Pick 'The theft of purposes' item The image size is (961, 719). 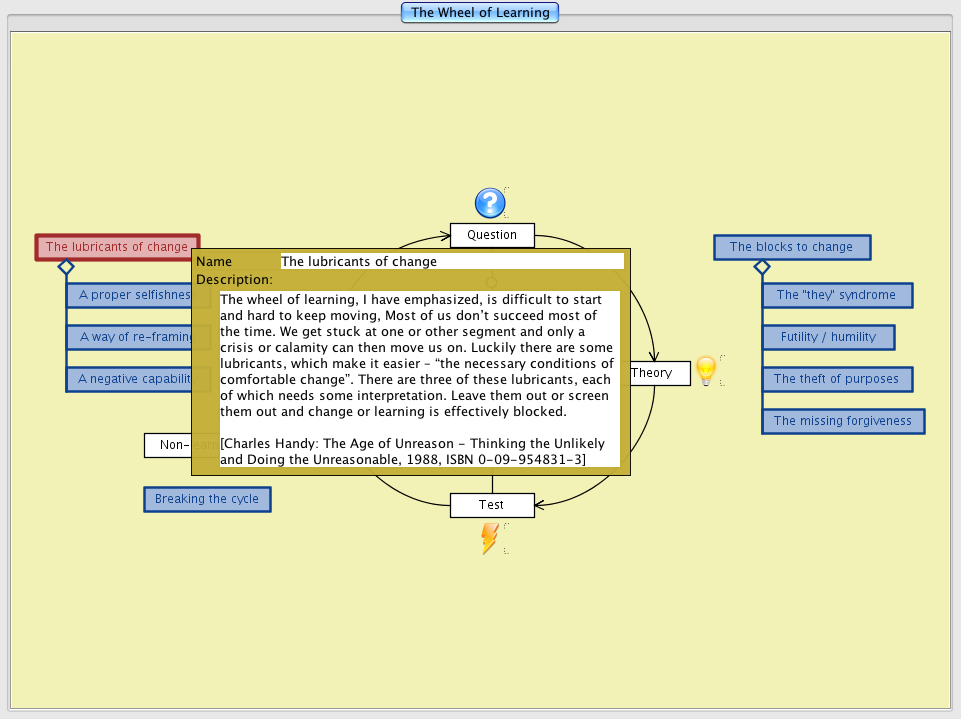[x=836, y=379]
